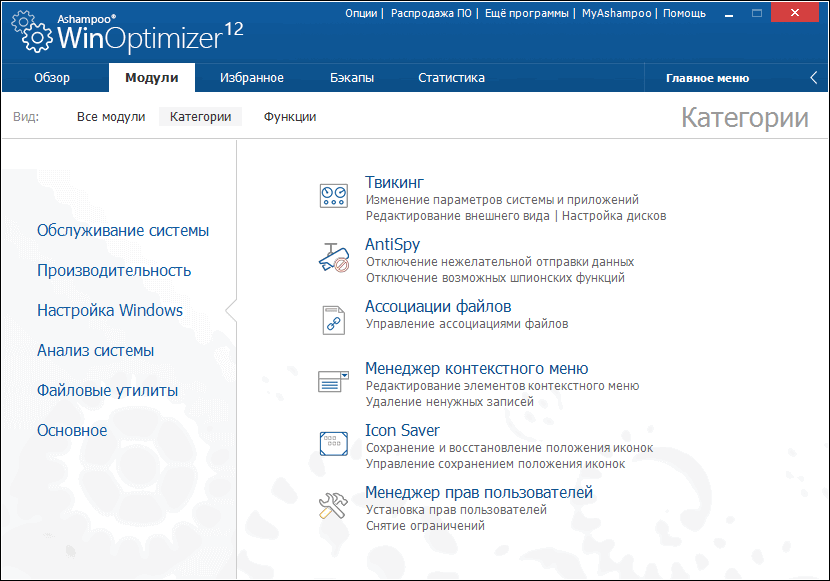
Task: Click 'Управление сохранением положения иконок' text
Action: click(495, 464)
